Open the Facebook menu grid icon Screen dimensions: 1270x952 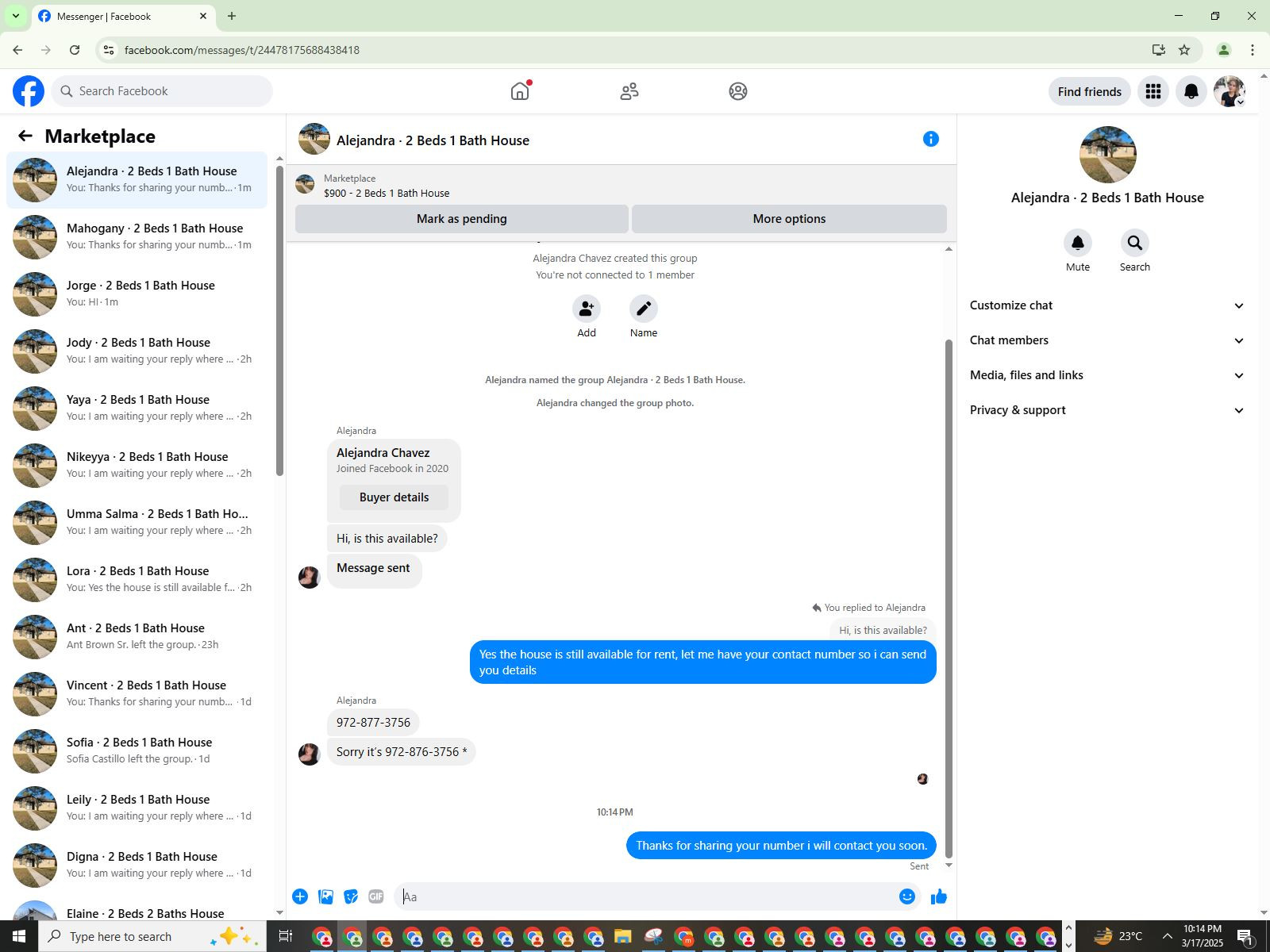1153,91
